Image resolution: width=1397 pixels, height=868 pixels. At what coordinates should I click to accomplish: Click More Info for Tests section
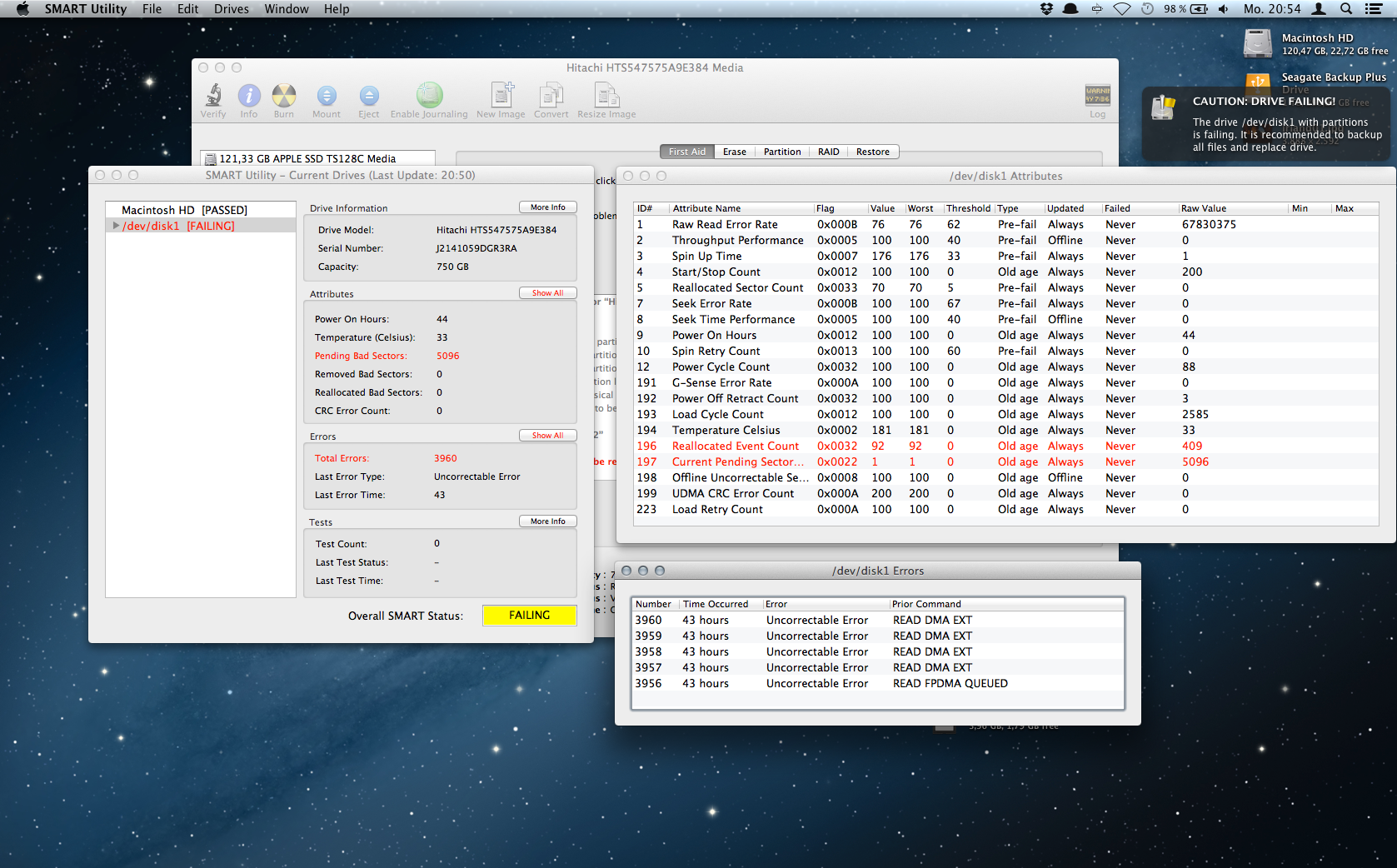(x=548, y=521)
